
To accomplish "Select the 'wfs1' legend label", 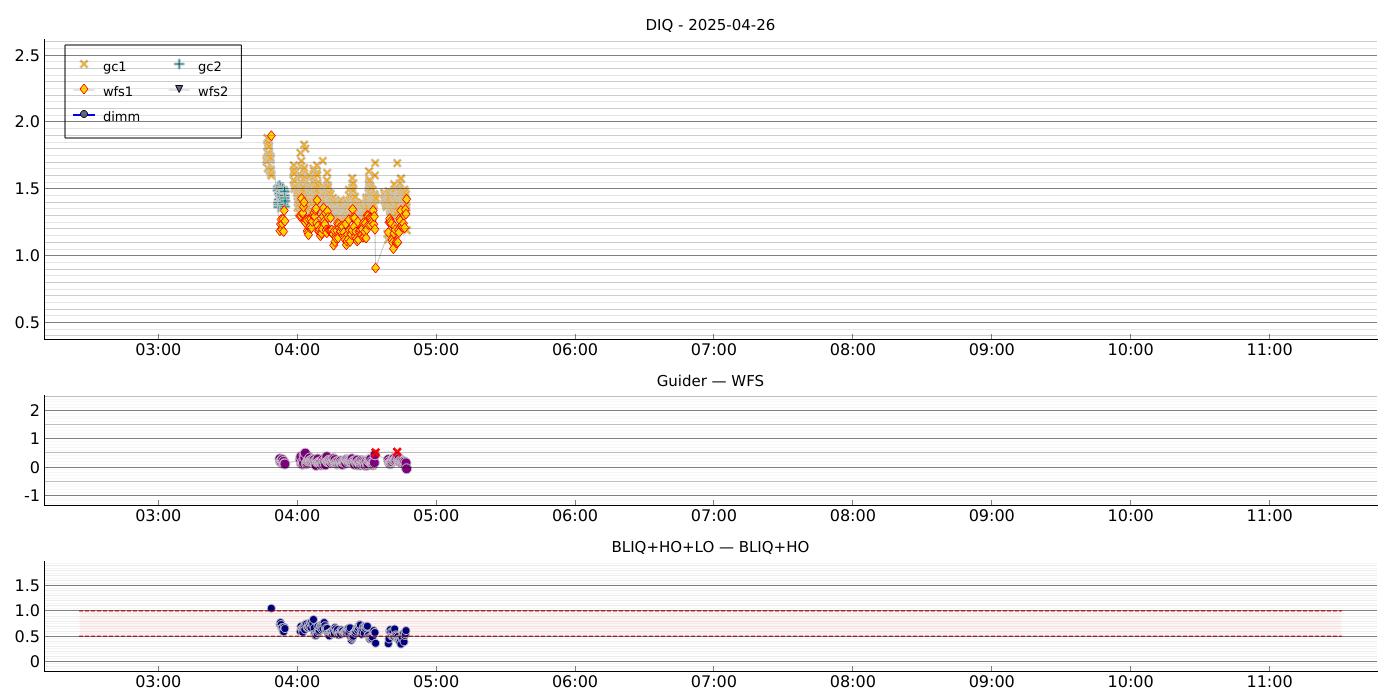I will pos(117,91).
